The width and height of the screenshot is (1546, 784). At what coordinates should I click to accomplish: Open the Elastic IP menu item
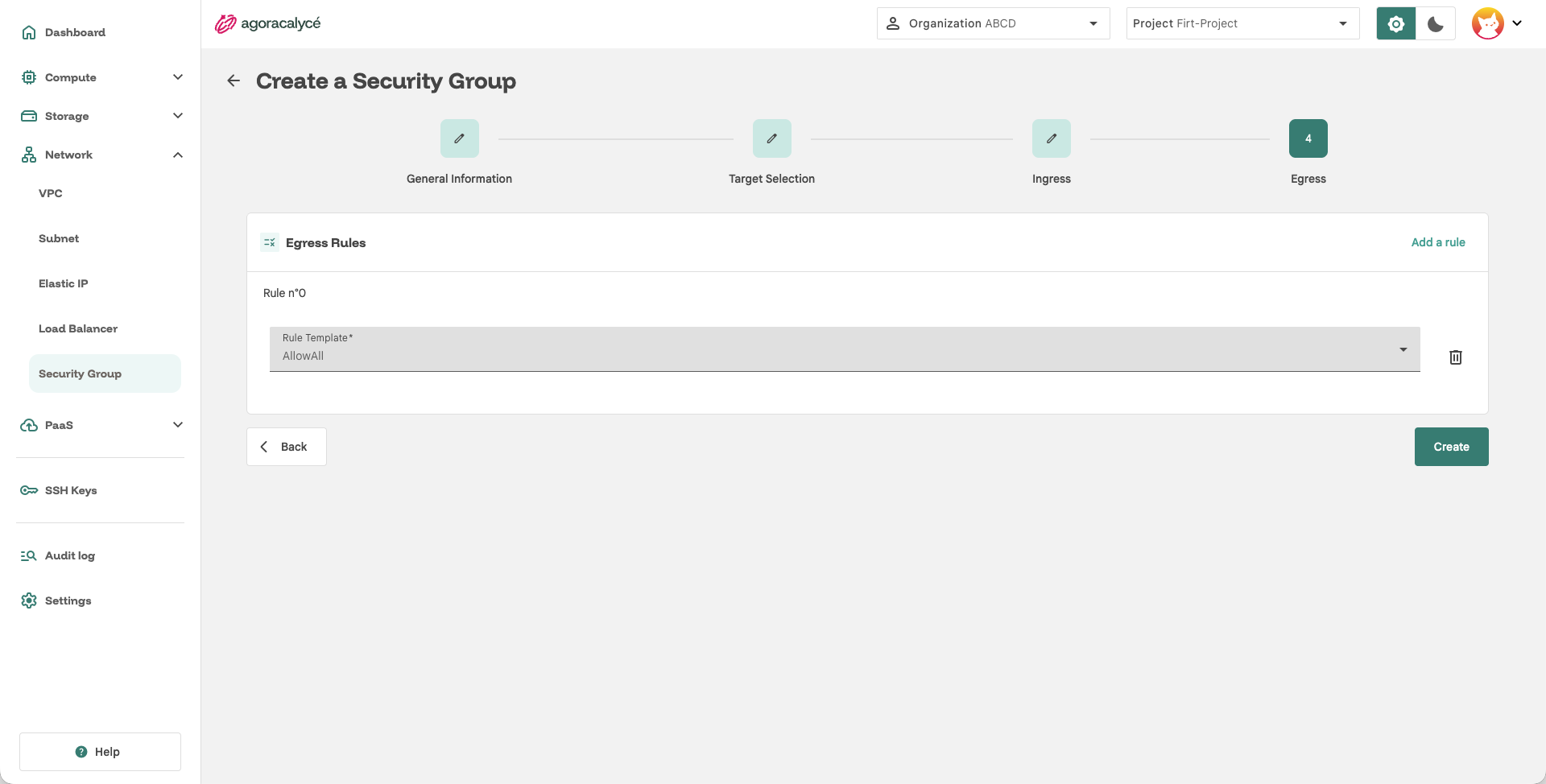click(64, 283)
